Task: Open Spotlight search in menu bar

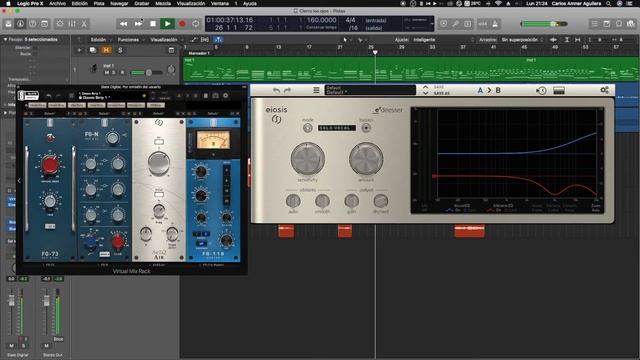Action: 608,3
